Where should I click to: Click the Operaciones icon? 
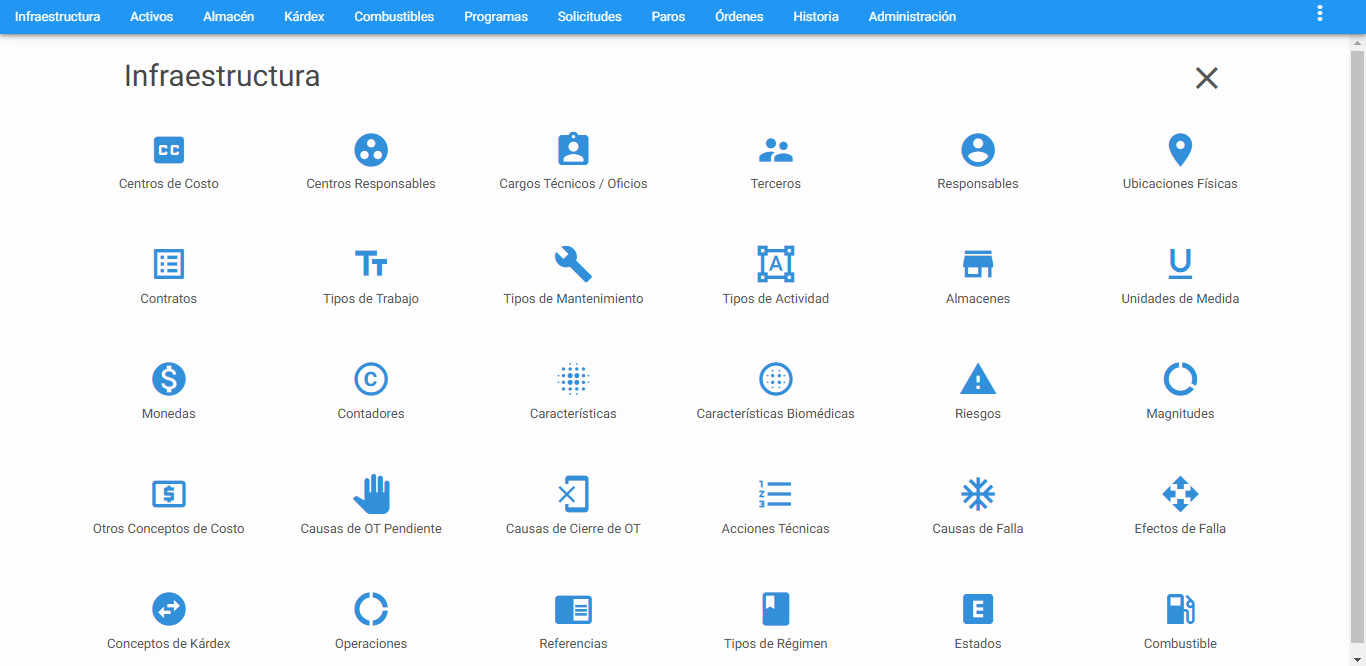click(x=371, y=609)
